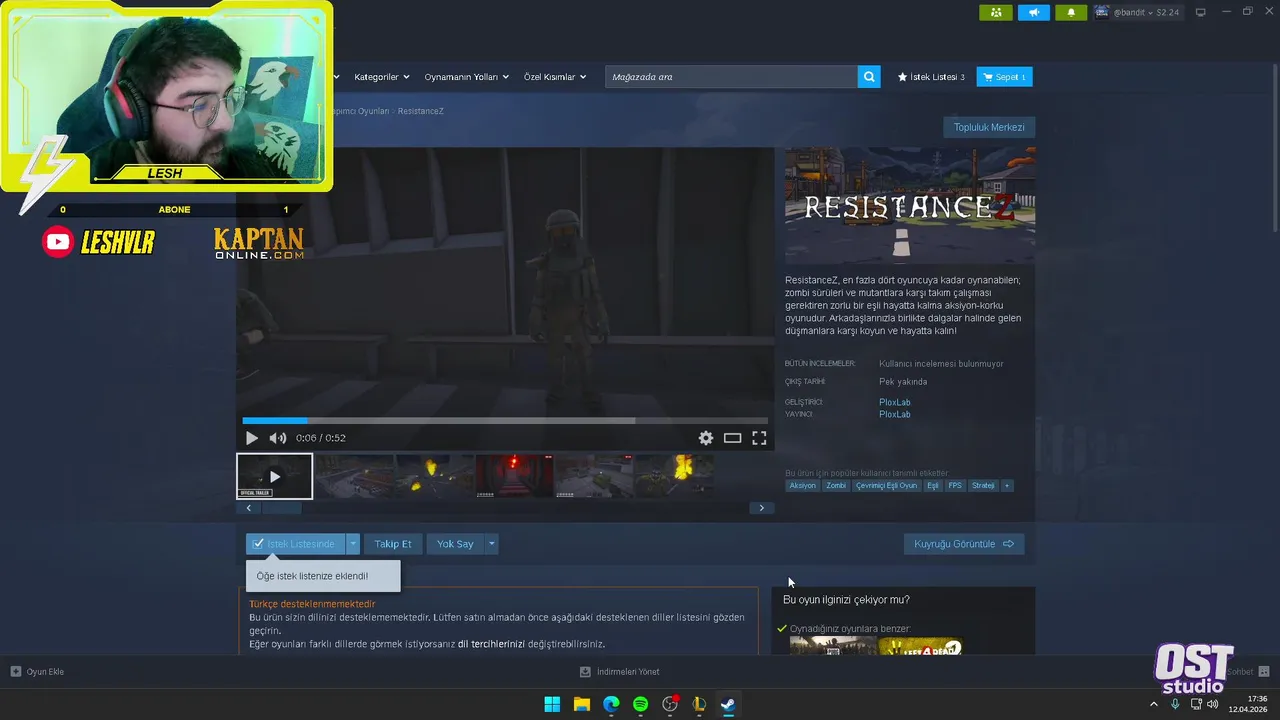Seek using the trailer progress bar
The image size is (1280, 720).
[x=505, y=421]
